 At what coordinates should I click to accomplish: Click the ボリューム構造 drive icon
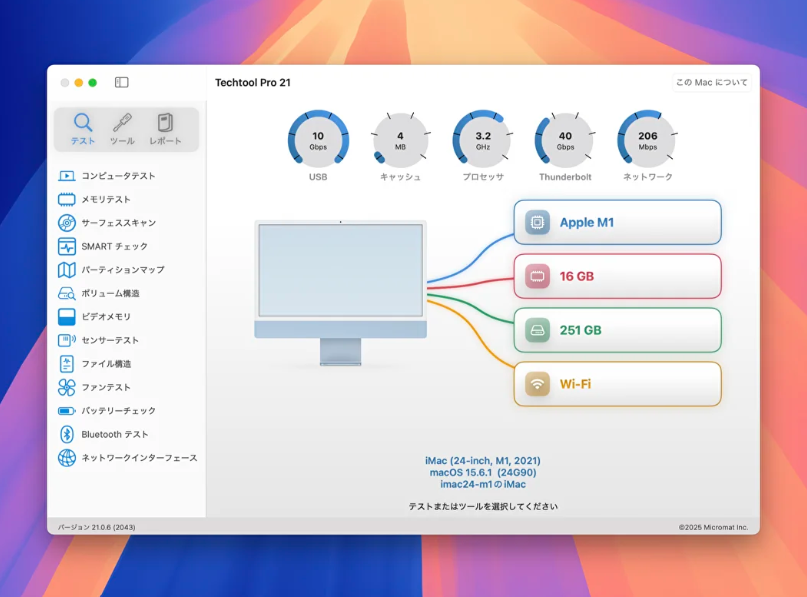pos(66,293)
